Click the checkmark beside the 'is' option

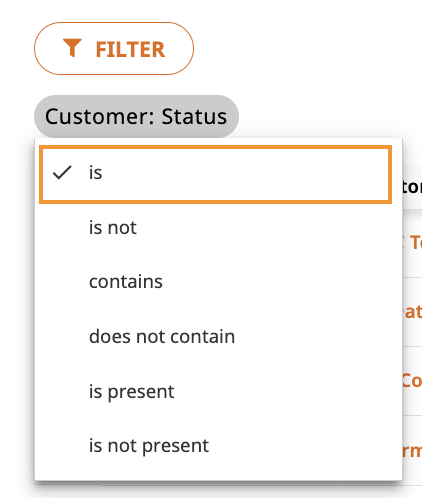62,173
